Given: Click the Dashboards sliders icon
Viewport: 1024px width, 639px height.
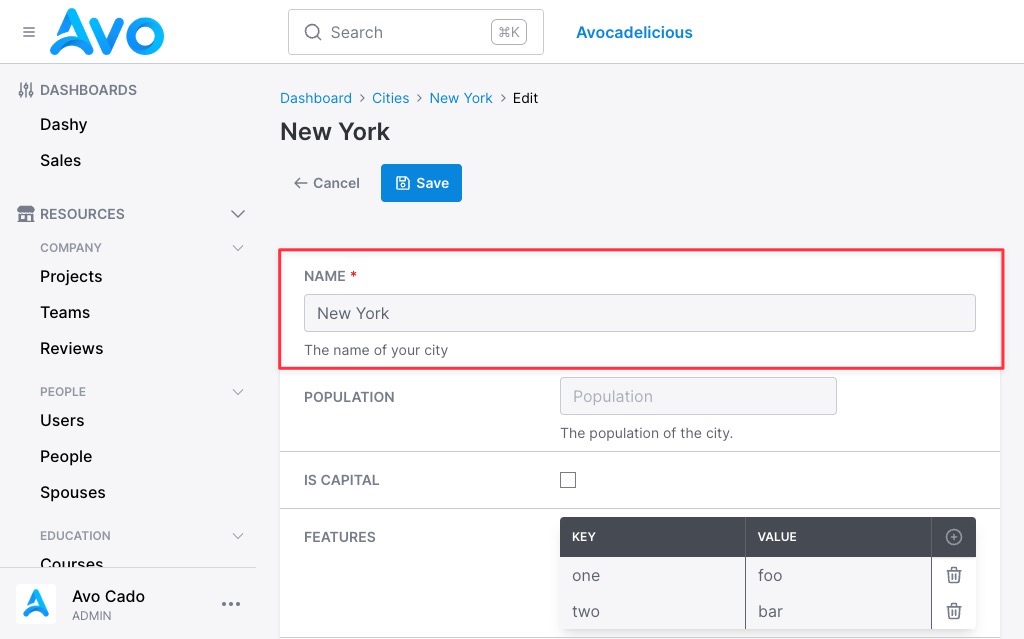Looking at the screenshot, I should 25,90.
